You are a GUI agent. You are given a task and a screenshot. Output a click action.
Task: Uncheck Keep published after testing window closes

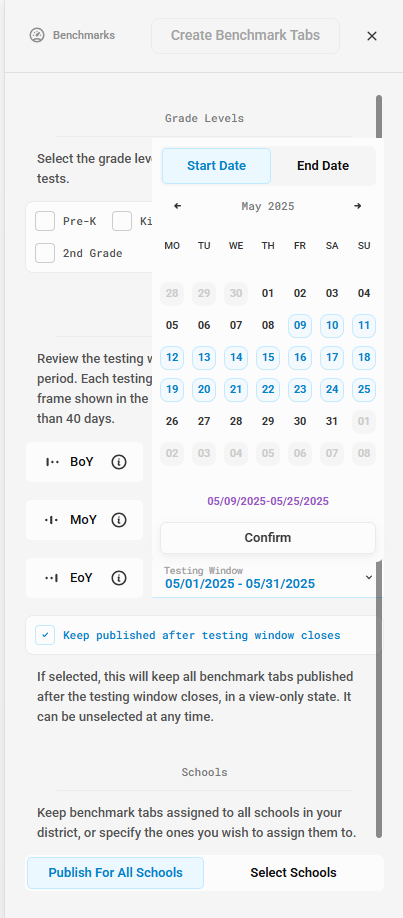[45, 635]
